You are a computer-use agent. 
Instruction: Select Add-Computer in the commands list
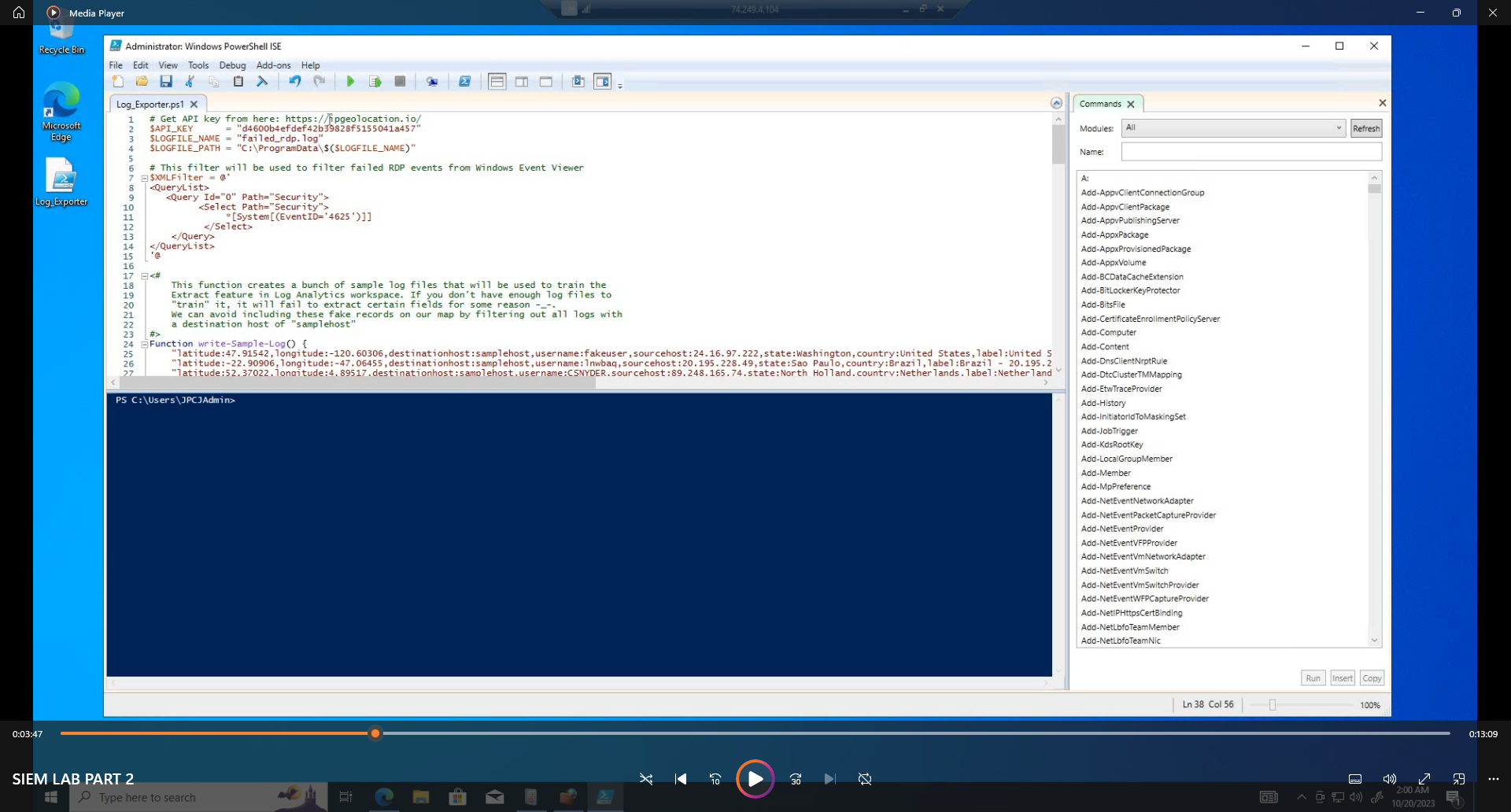click(x=1109, y=333)
